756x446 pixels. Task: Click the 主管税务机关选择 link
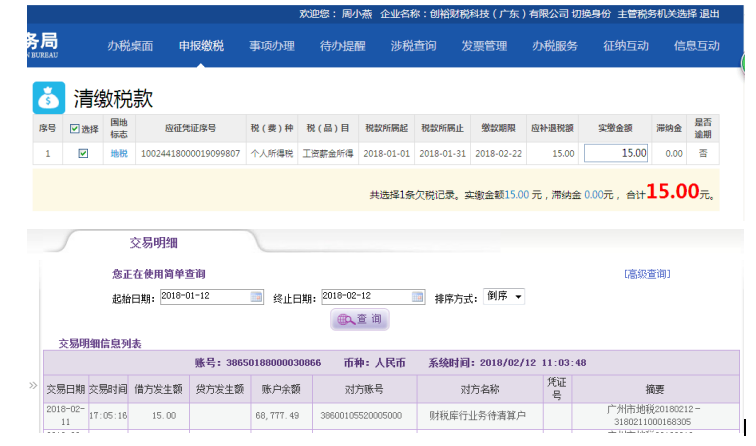(x=655, y=14)
